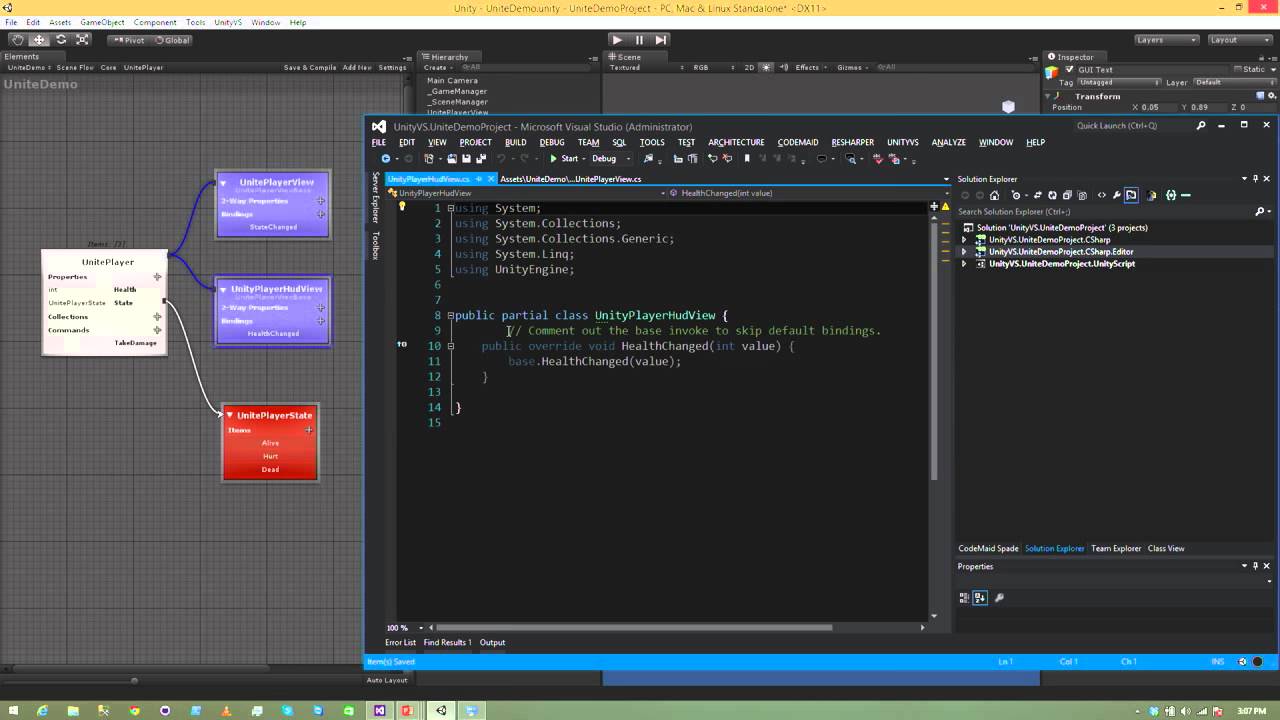Open UniteDemo dropdown in Elements toolbar

[29, 68]
